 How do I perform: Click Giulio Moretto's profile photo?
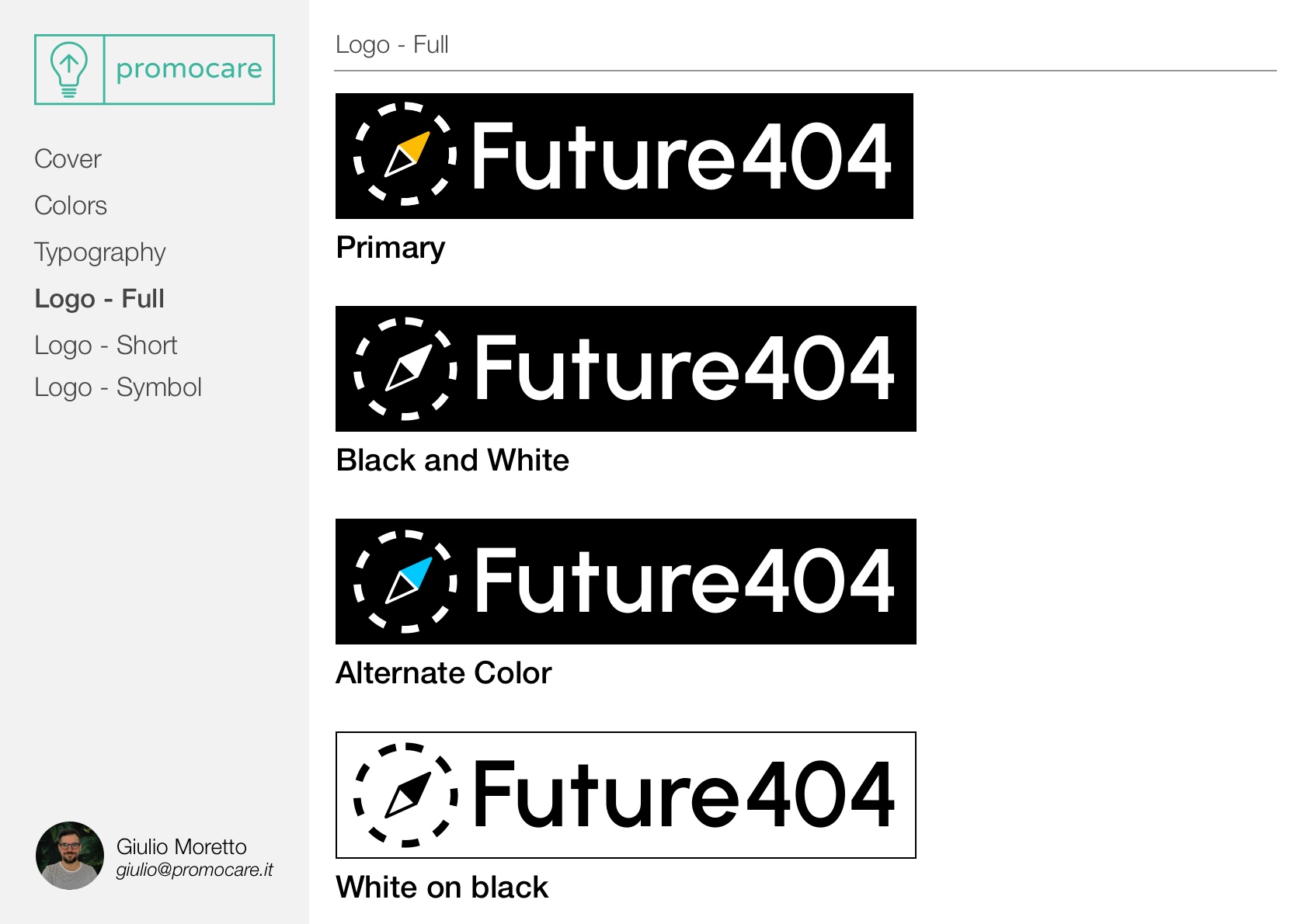coord(70,856)
